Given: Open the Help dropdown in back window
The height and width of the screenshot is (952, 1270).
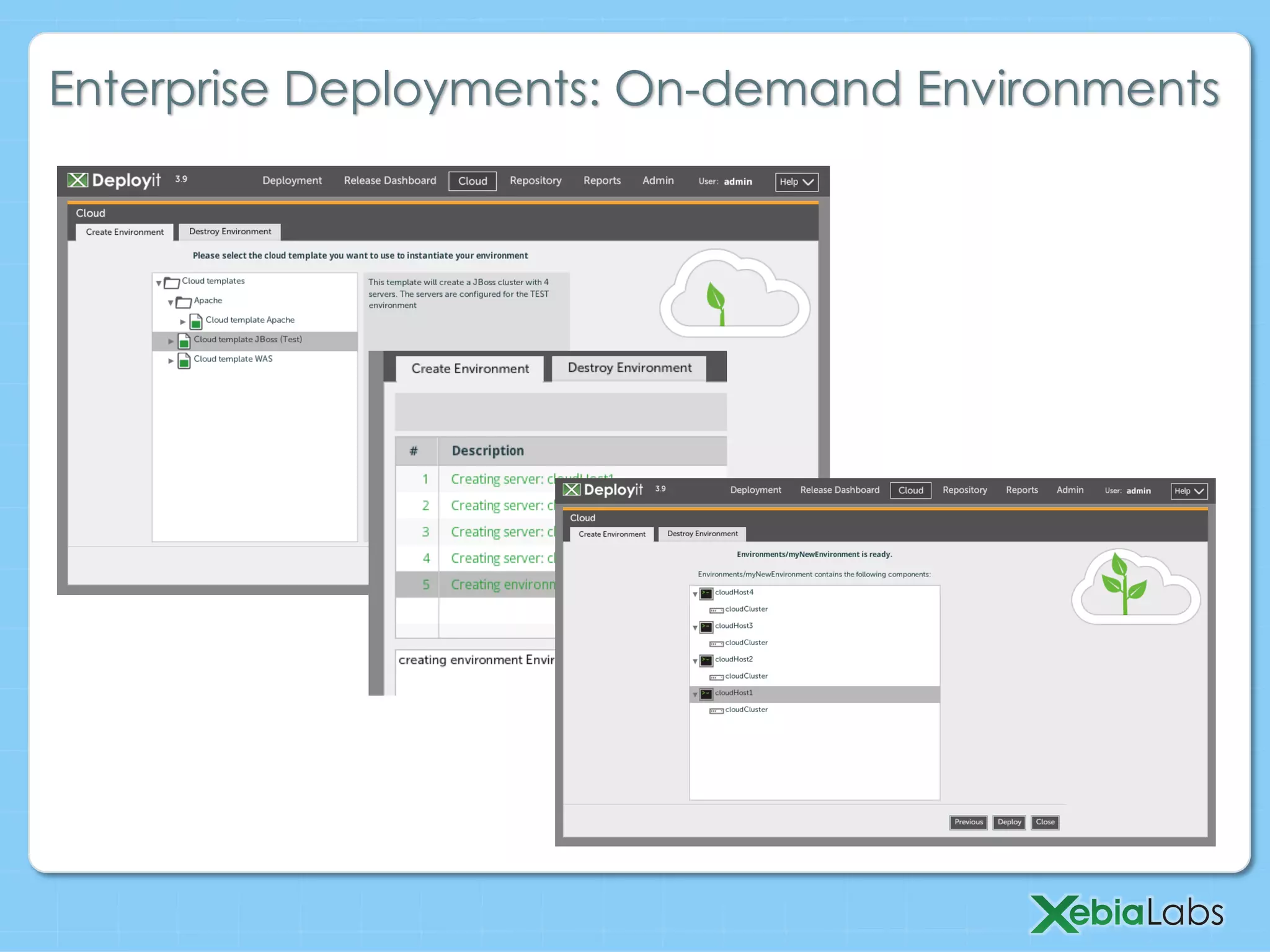Looking at the screenshot, I should (x=797, y=182).
